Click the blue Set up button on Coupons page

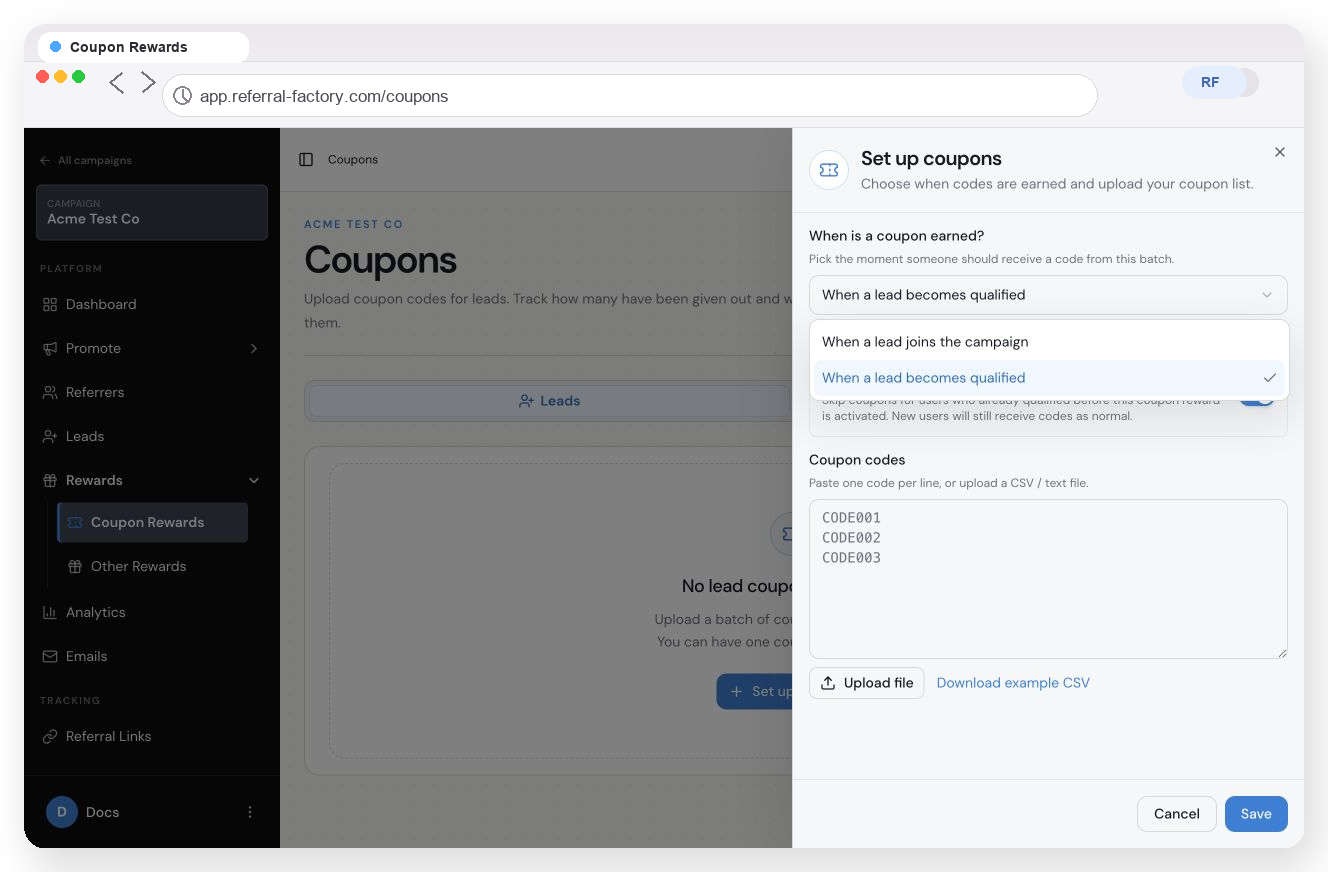[755, 691]
